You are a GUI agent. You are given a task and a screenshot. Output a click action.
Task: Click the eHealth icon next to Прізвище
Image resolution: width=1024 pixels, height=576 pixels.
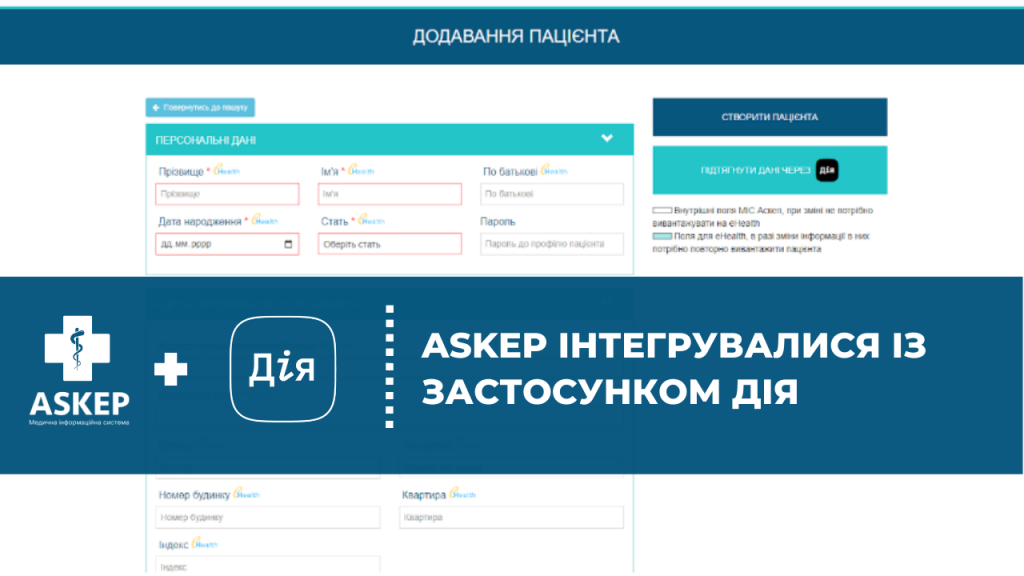[227, 171]
